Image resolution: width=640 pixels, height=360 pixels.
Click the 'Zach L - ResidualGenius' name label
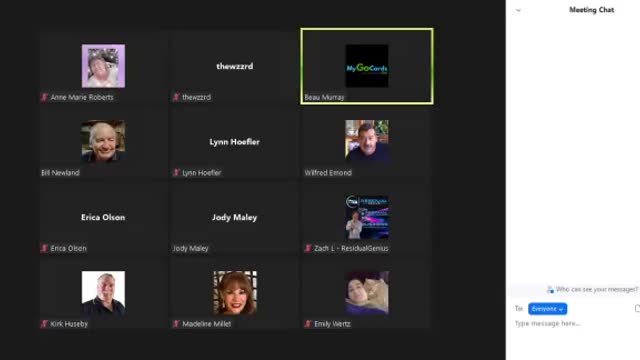tap(351, 248)
